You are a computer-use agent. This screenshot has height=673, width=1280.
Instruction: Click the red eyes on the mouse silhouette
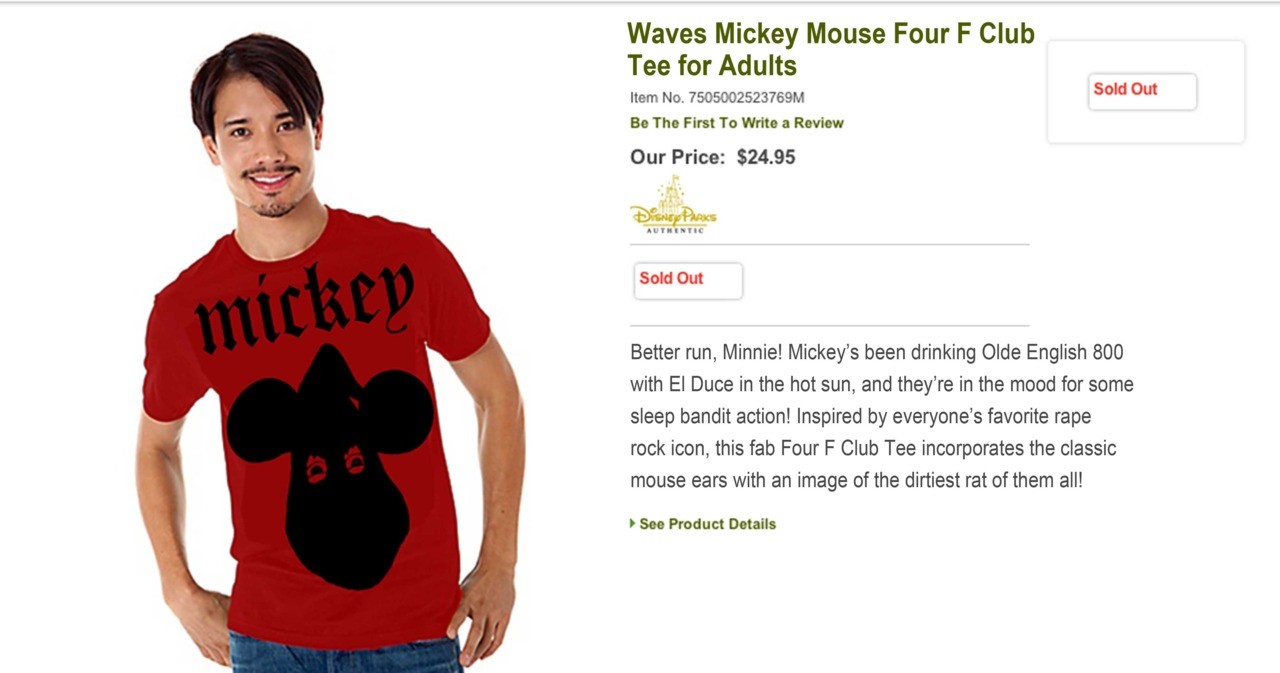[334, 464]
